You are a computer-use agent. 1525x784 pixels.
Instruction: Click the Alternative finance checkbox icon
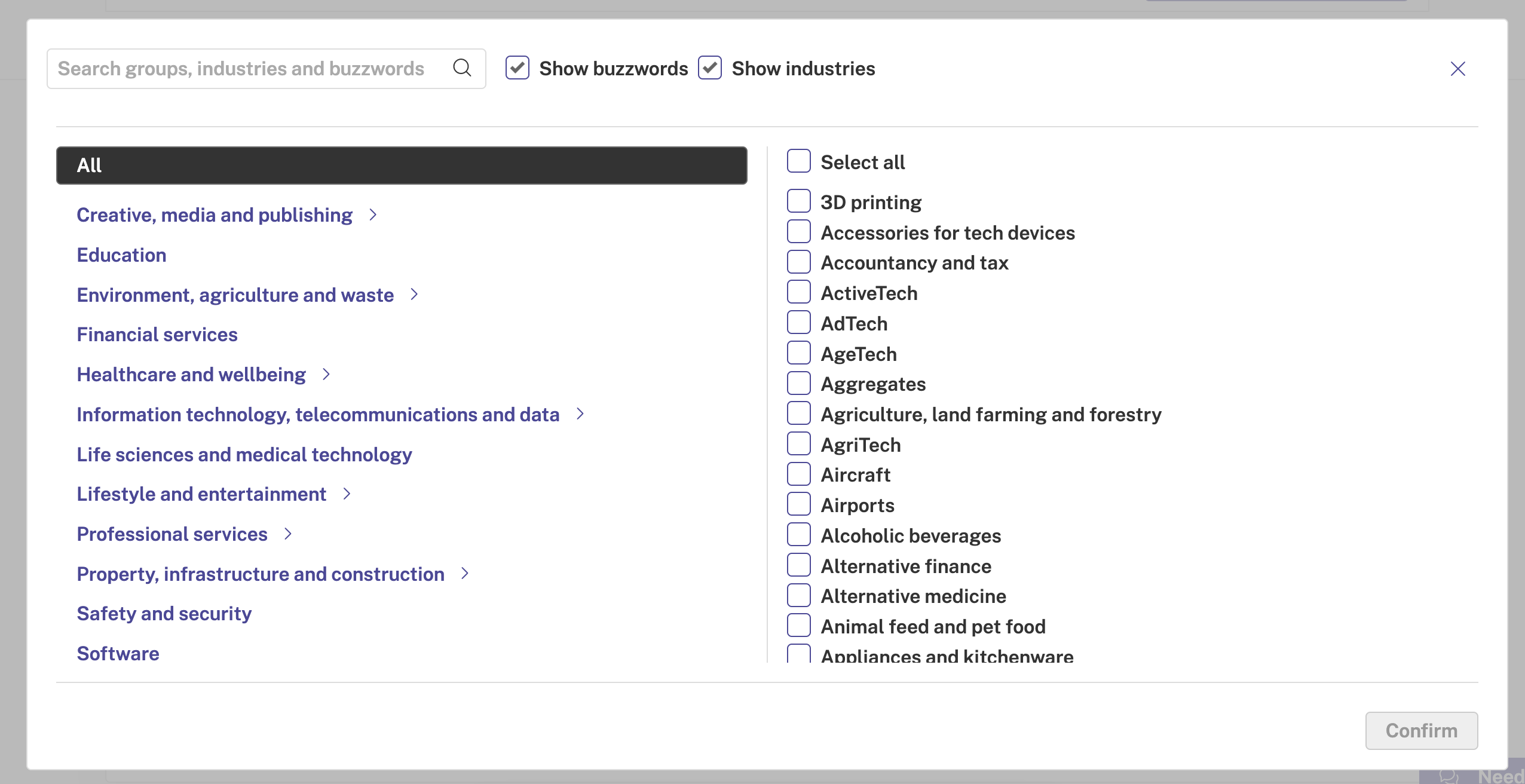click(799, 565)
